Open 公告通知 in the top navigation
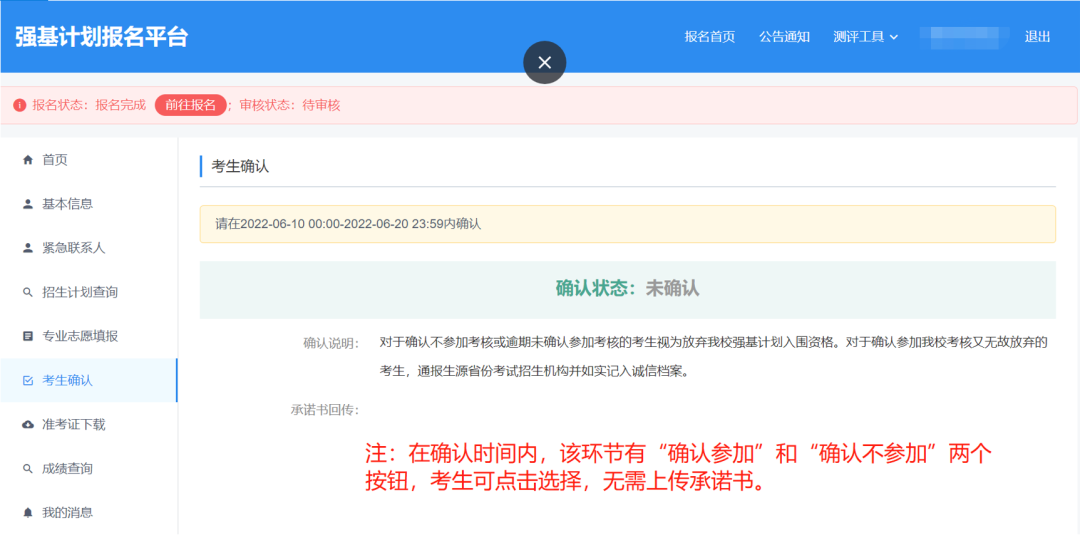This screenshot has width=1080, height=560. point(784,37)
